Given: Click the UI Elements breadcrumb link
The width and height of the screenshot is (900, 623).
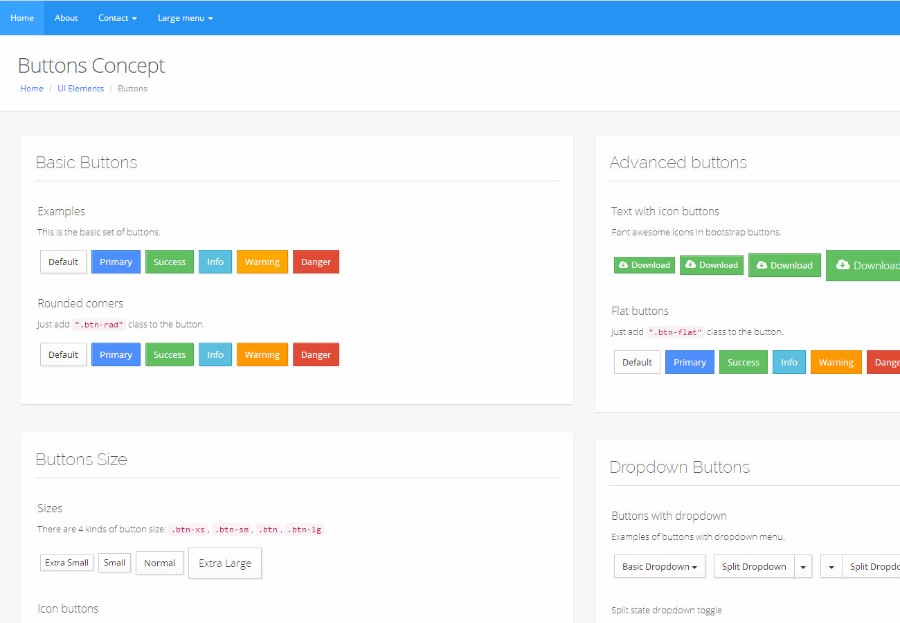Looking at the screenshot, I should coord(80,88).
